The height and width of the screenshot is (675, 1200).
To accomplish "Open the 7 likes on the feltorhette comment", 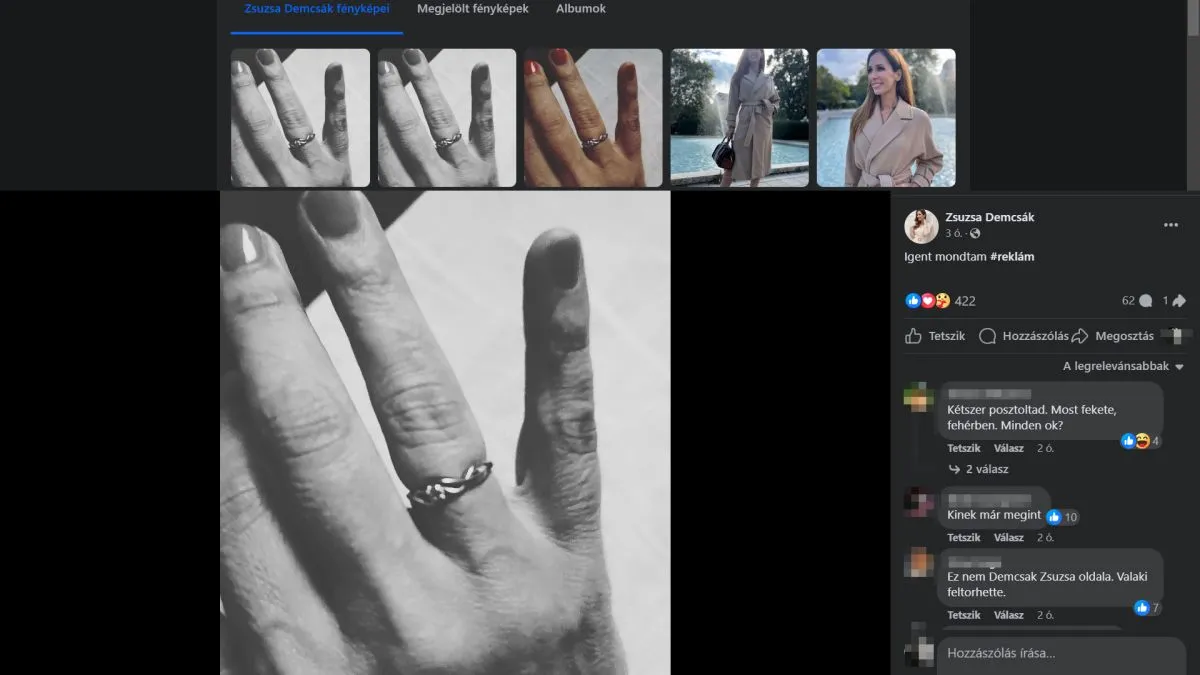I will click(1147, 608).
